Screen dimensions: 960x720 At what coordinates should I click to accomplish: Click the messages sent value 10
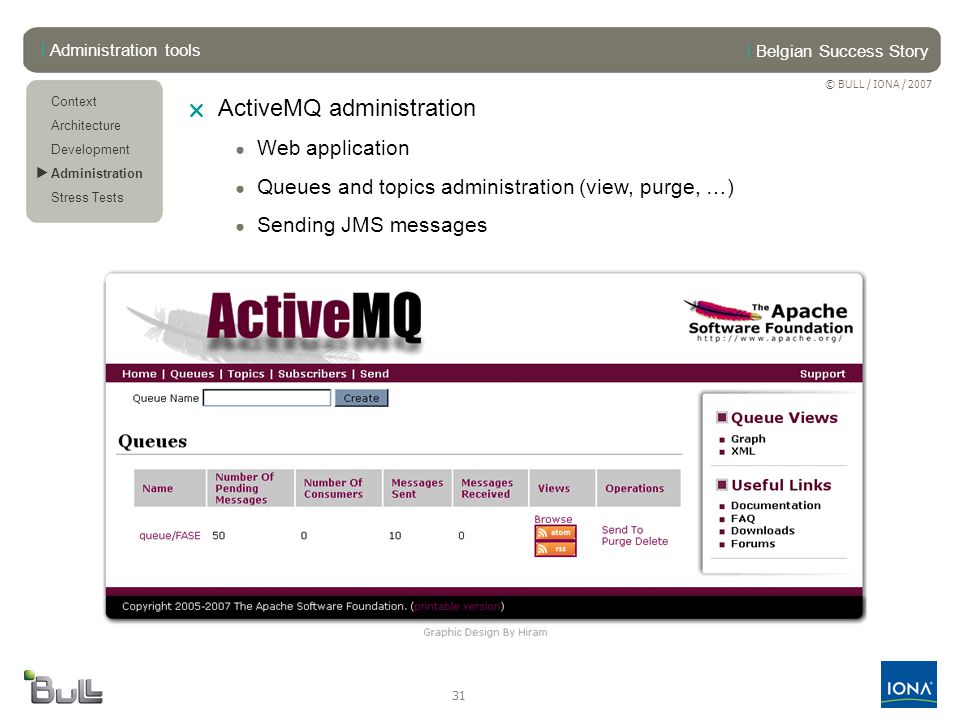(395, 536)
